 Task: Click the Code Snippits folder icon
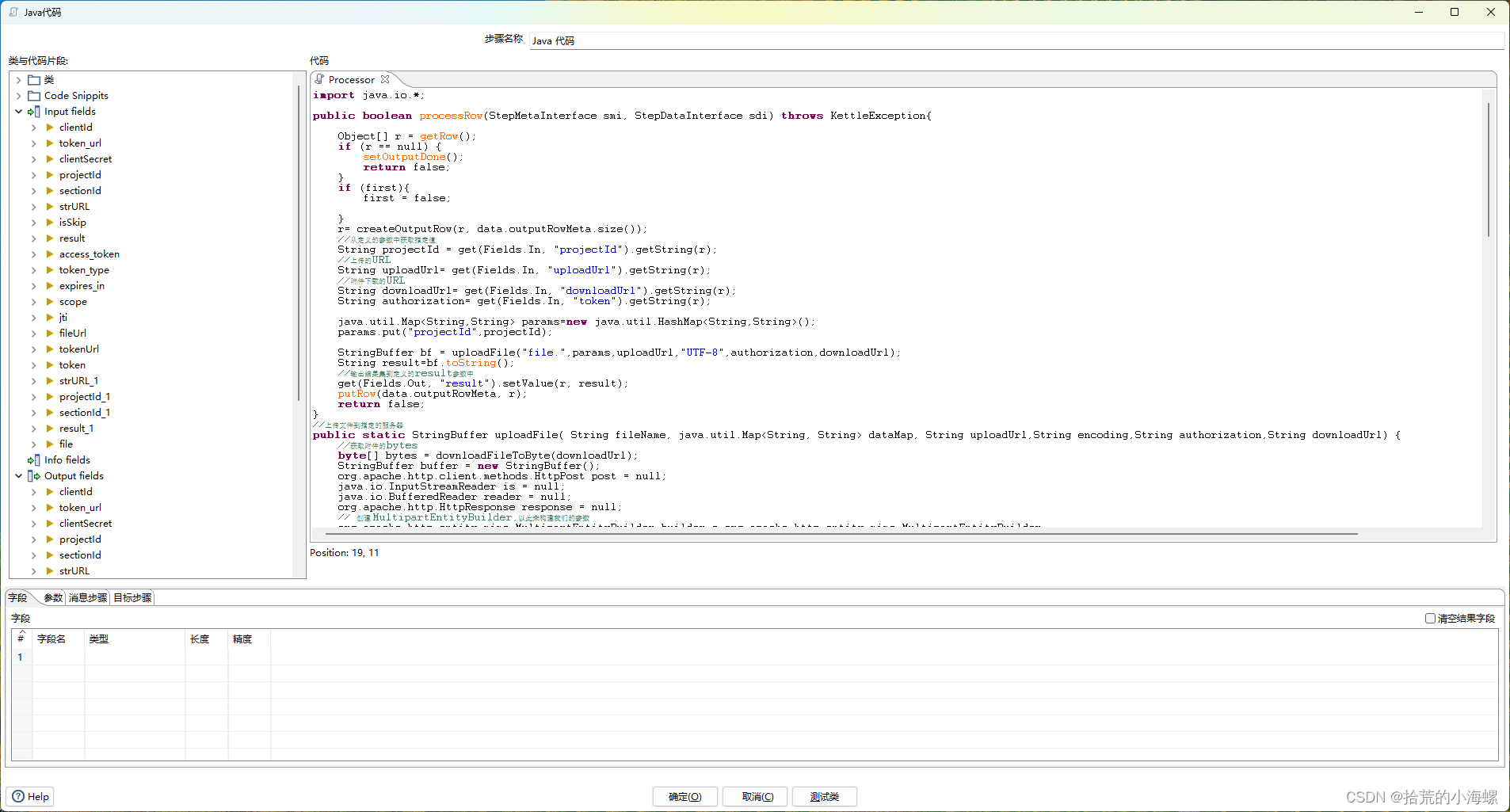(x=34, y=96)
